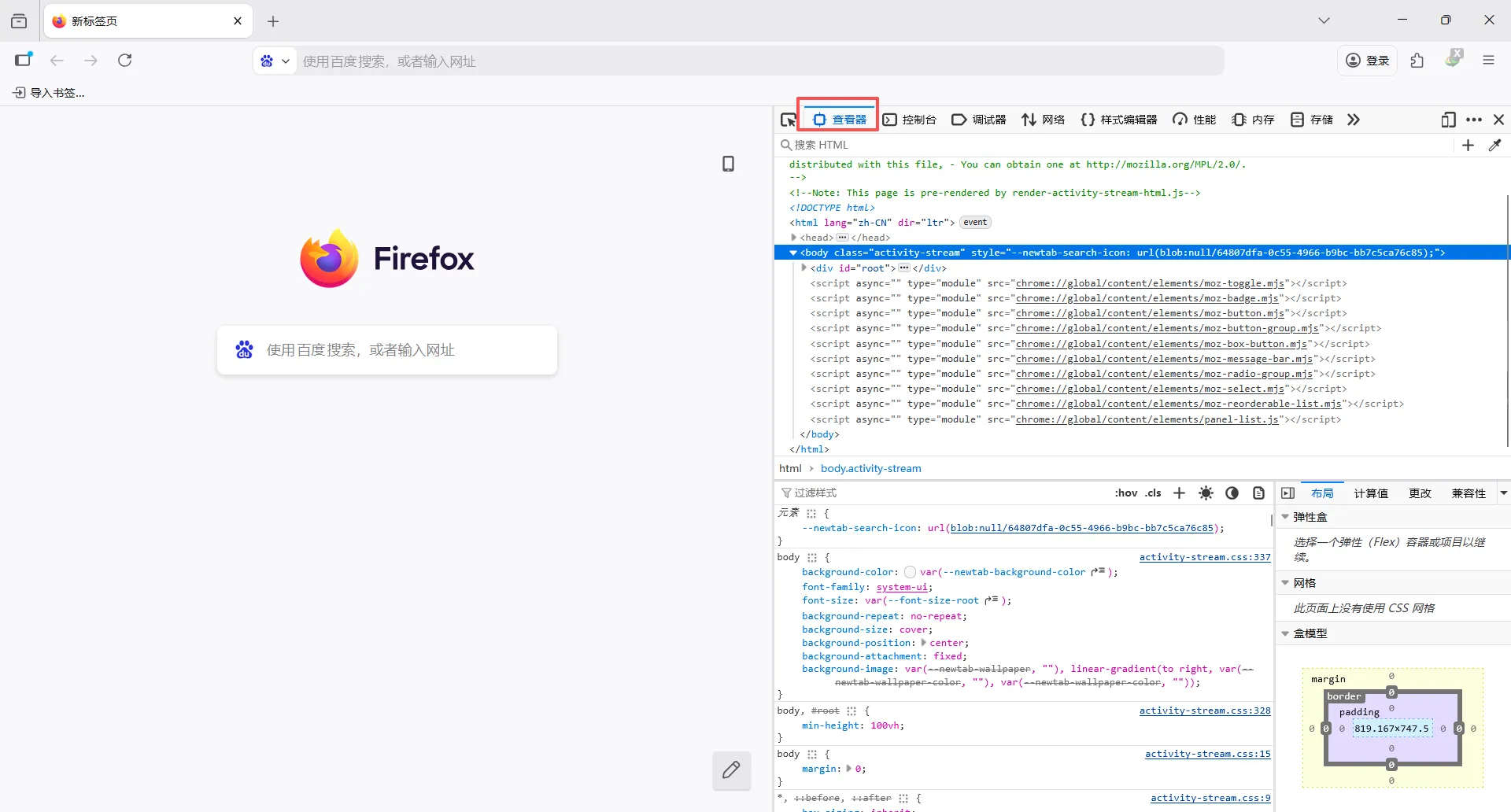
Task: Open the moz-toggle.mjs script link
Action: (1150, 283)
